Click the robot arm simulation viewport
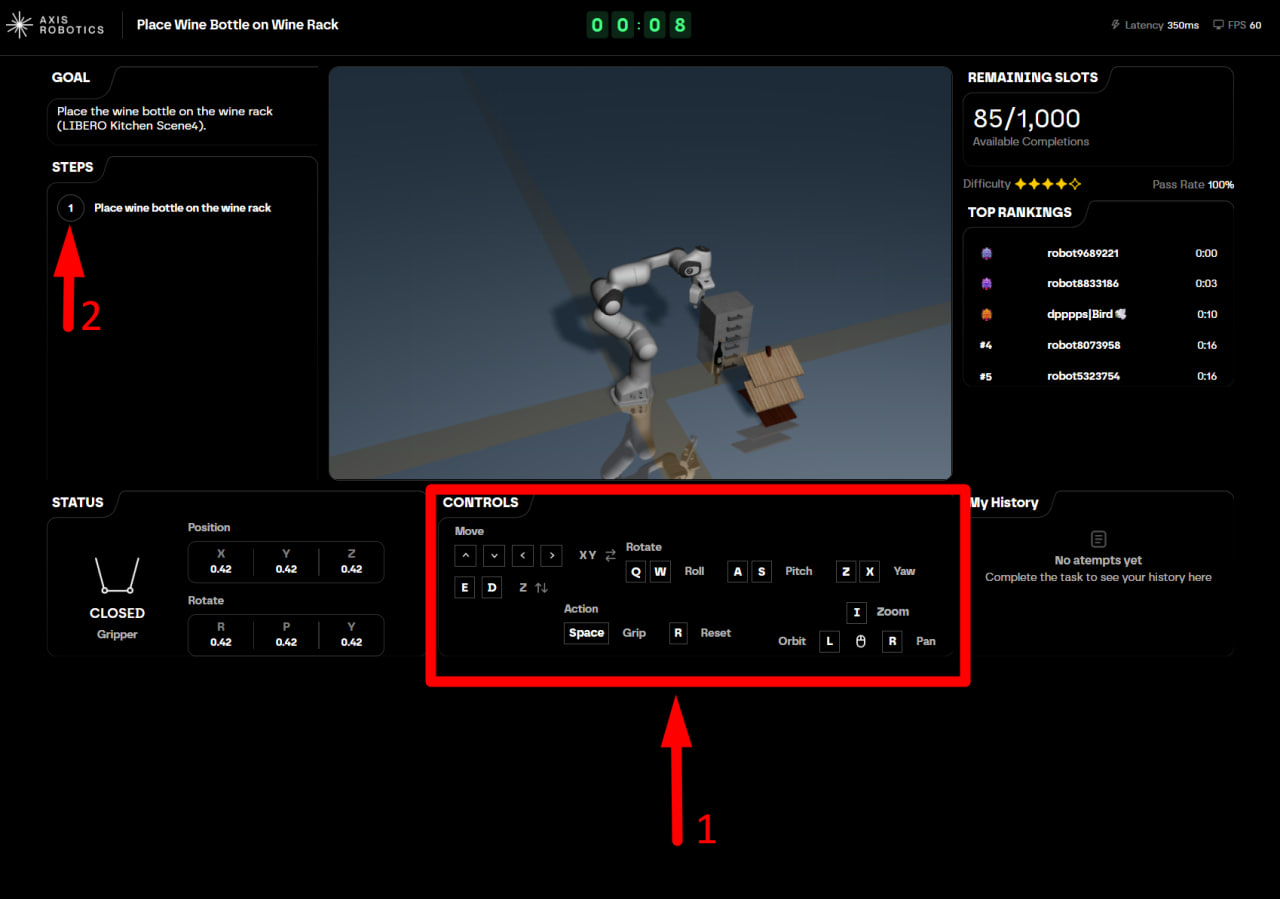The width and height of the screenshot is (1280, 899). click(640, 273)
